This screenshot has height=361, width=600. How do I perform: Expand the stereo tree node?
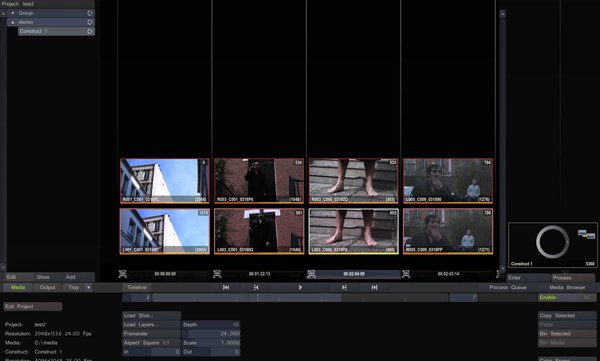pyautogui.click(x=13, y=22)
